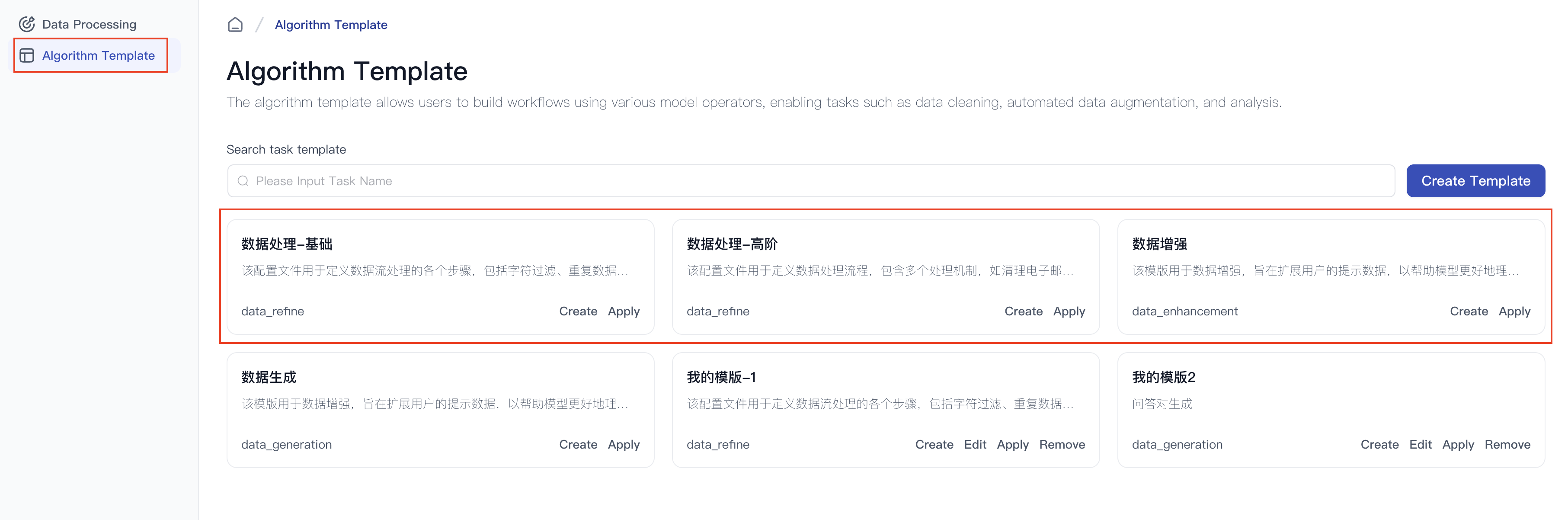Click the Algorithm Template sidebar icon

27,55
